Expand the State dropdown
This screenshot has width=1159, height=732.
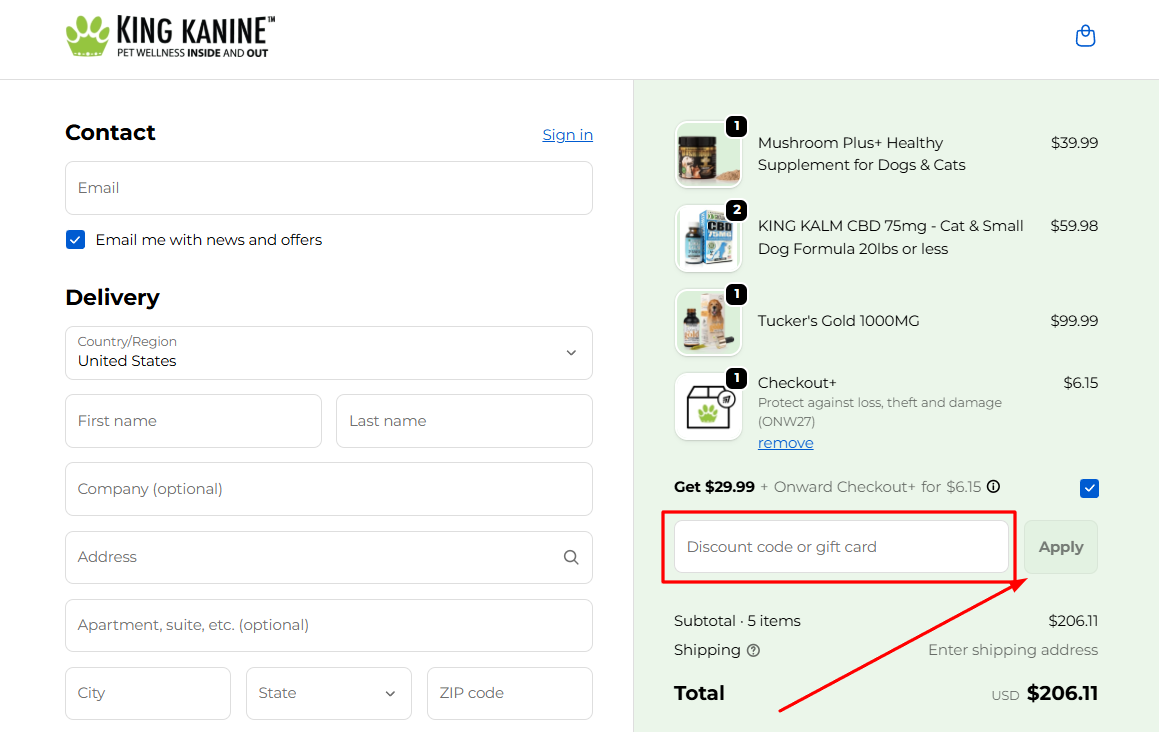click(x=329, y=694)
